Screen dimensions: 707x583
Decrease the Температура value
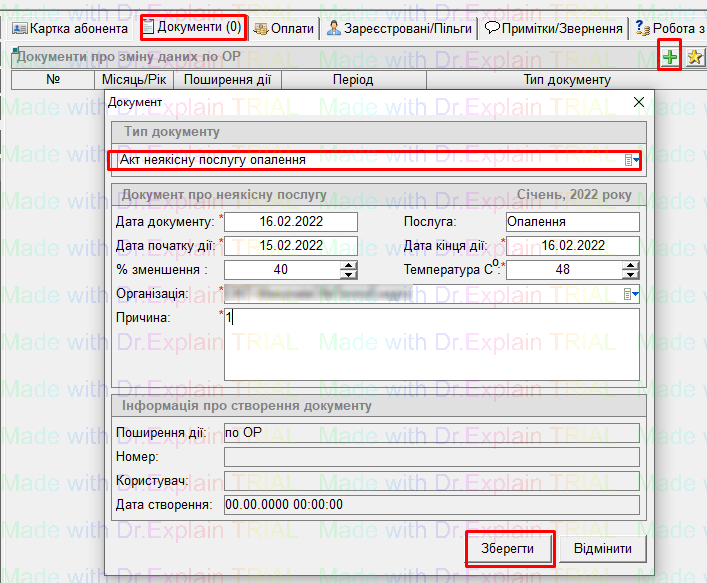(631, 274)
